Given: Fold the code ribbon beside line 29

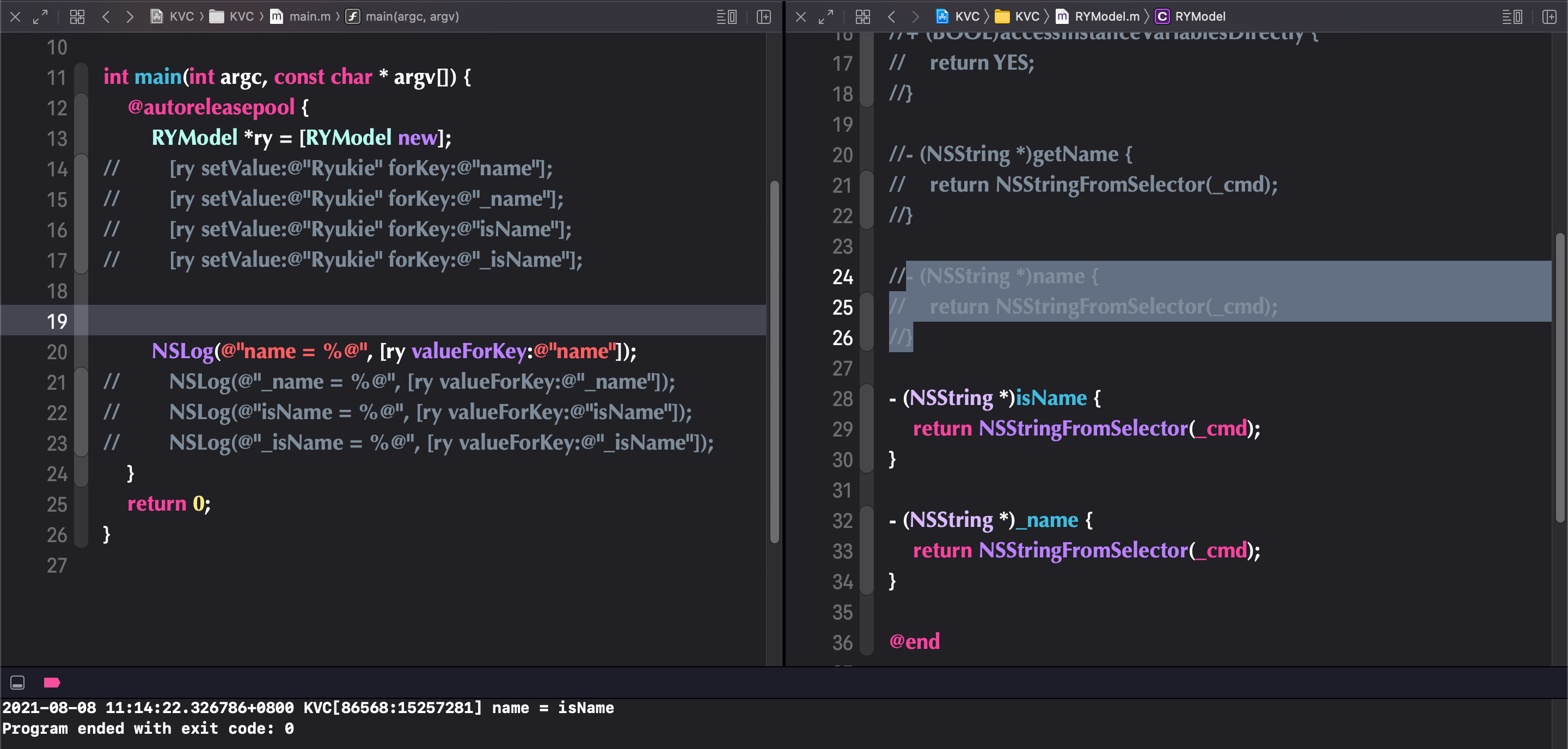Looking at the screenshot, I should [867, 429].
